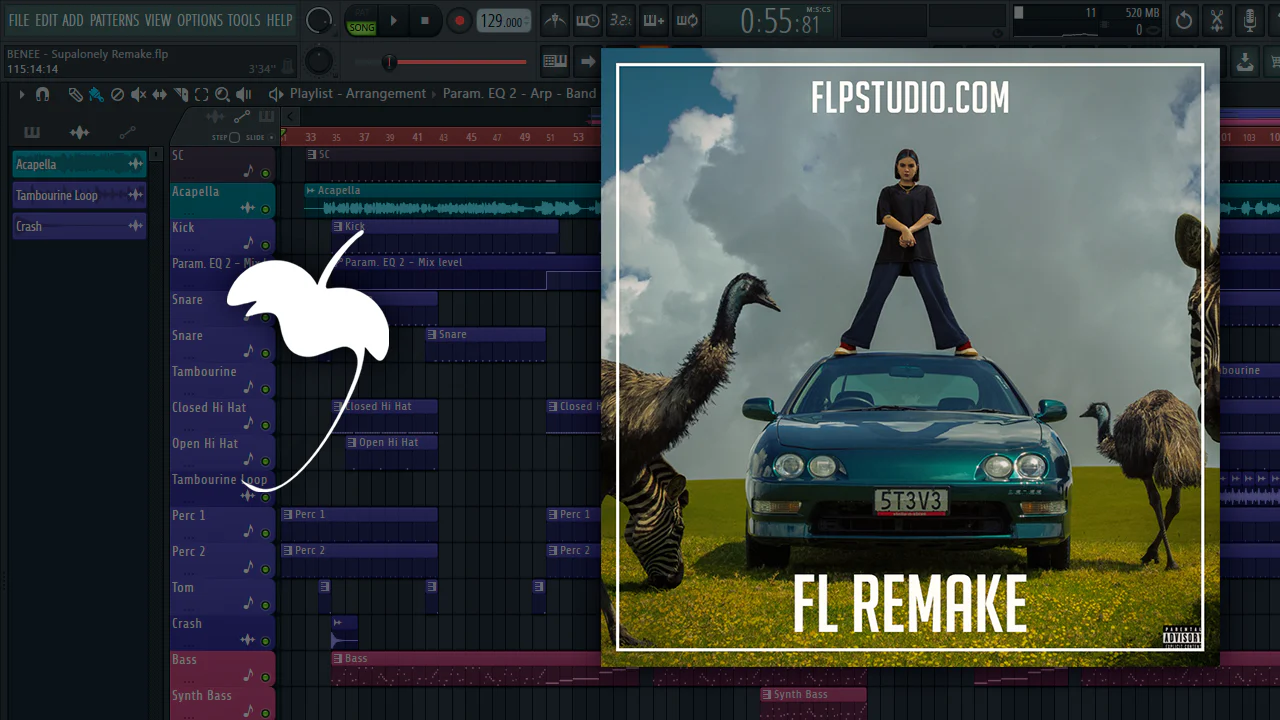Image resolution: width=1280 pixels, height=720 pixels.
Task: Open the VIEW menu
Action: tap(158, 20)
